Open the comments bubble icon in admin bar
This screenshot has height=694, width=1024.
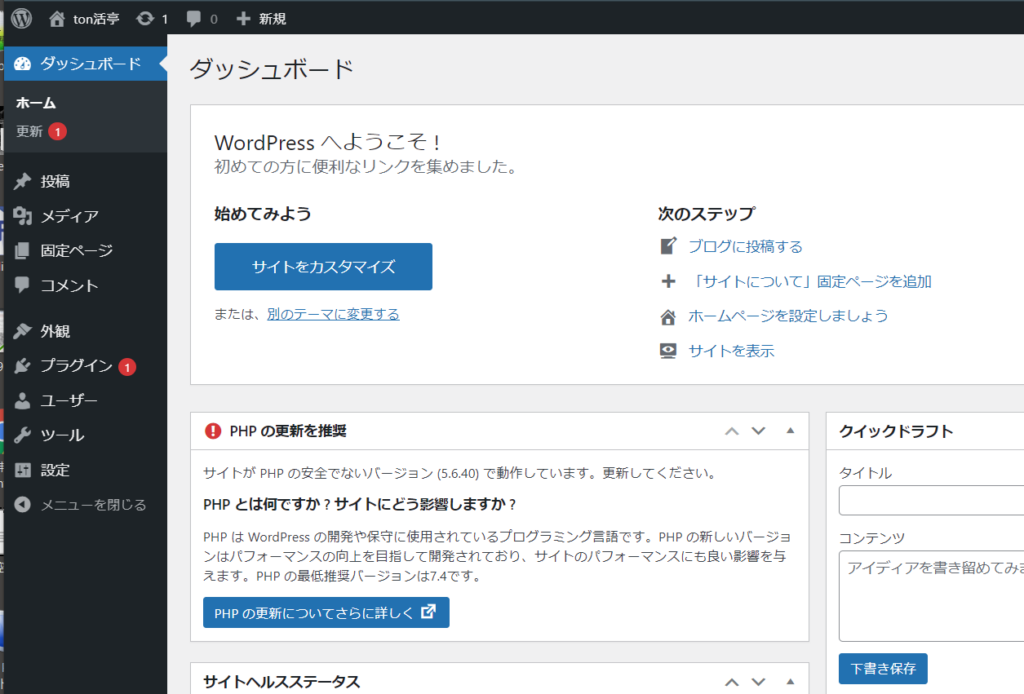[x=193, y=19]
